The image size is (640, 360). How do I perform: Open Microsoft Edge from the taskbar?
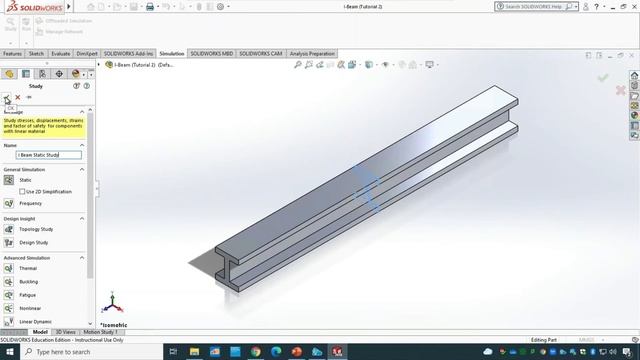point(276,352)
